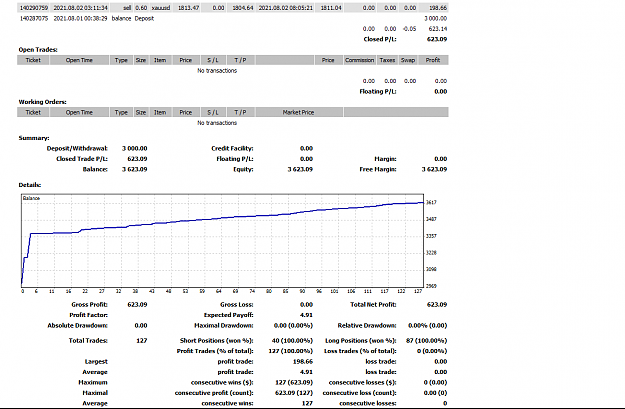Select the Total Net Profit value 623.09
This screenshot has width=625, height=409.
[x=437, y=305]
